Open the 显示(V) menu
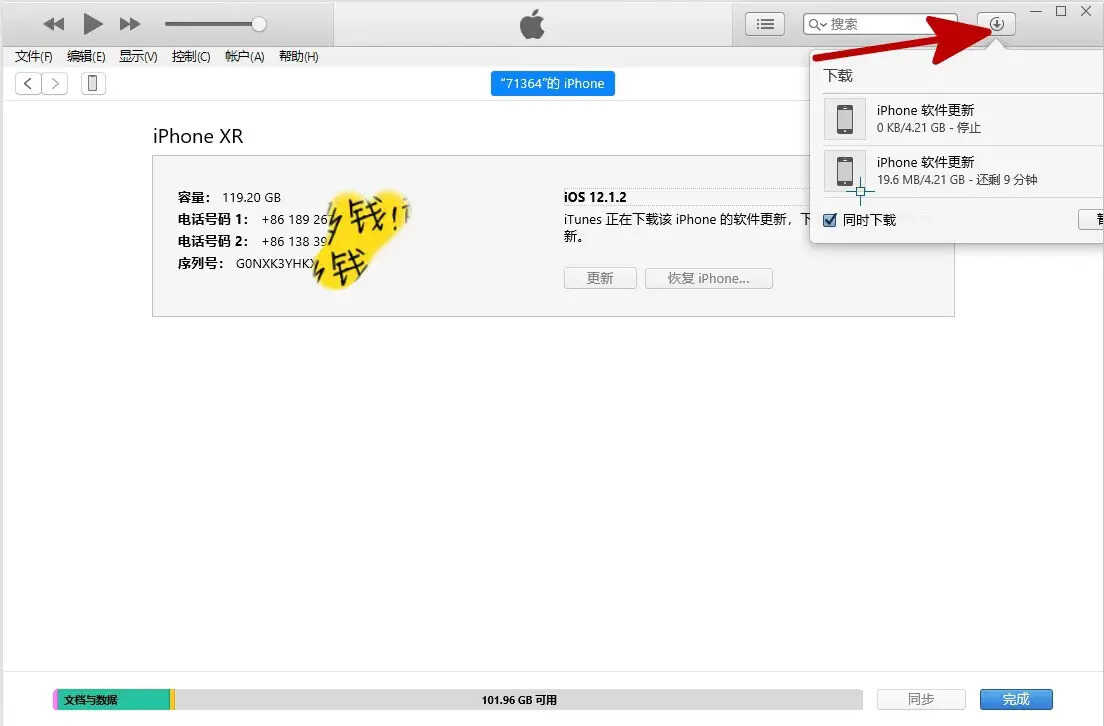Screen dimensions: 1104x726 click(138, 56)
